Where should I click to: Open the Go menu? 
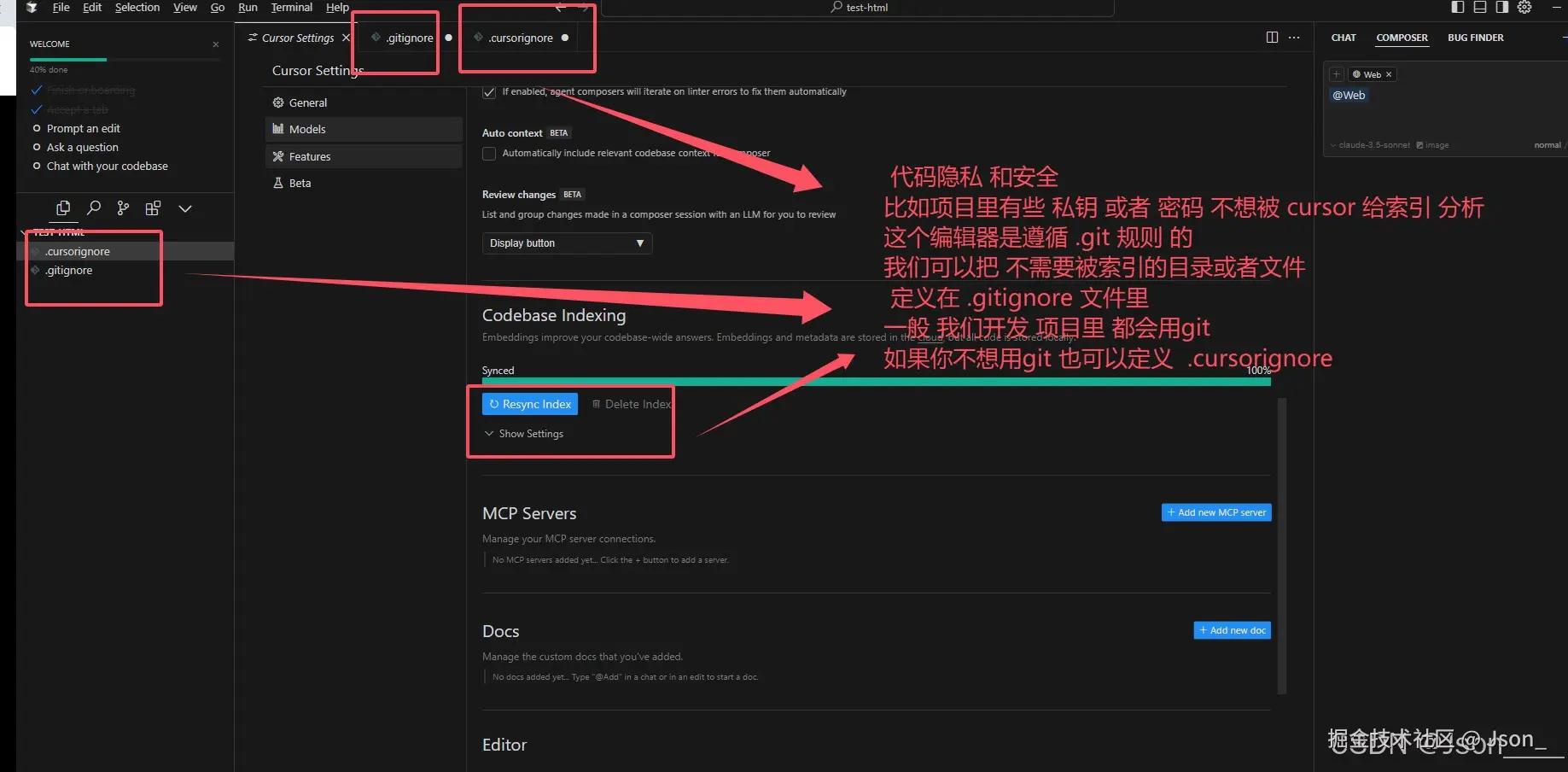tap(218, 7)
